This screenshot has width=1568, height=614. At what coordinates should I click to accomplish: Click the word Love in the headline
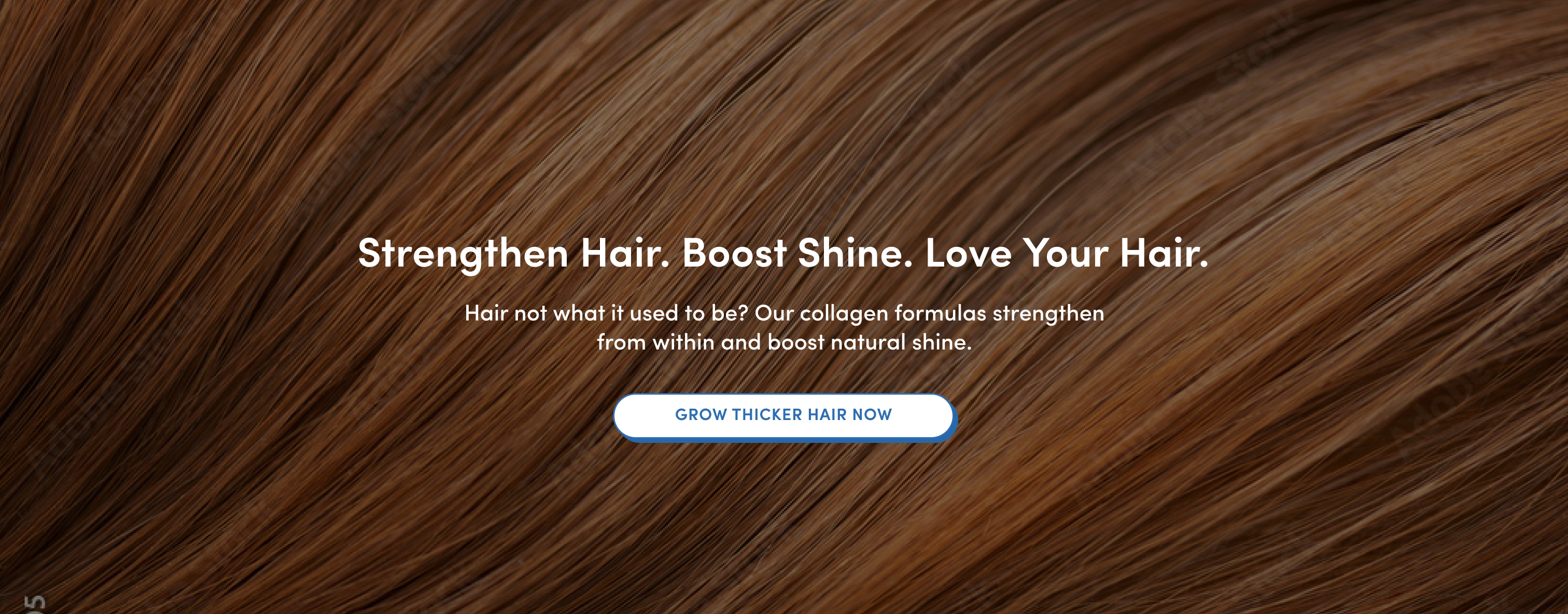pyautogui.click(x=968, y=253)
